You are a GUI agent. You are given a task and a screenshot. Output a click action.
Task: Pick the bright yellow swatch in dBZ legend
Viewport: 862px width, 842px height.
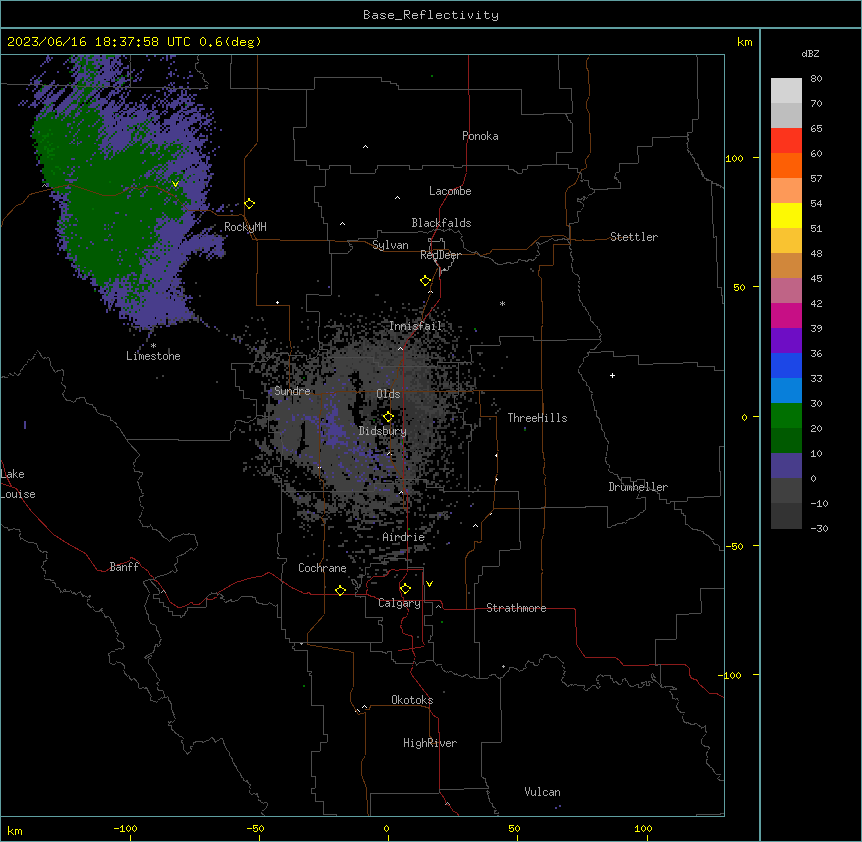pos(786,216)
